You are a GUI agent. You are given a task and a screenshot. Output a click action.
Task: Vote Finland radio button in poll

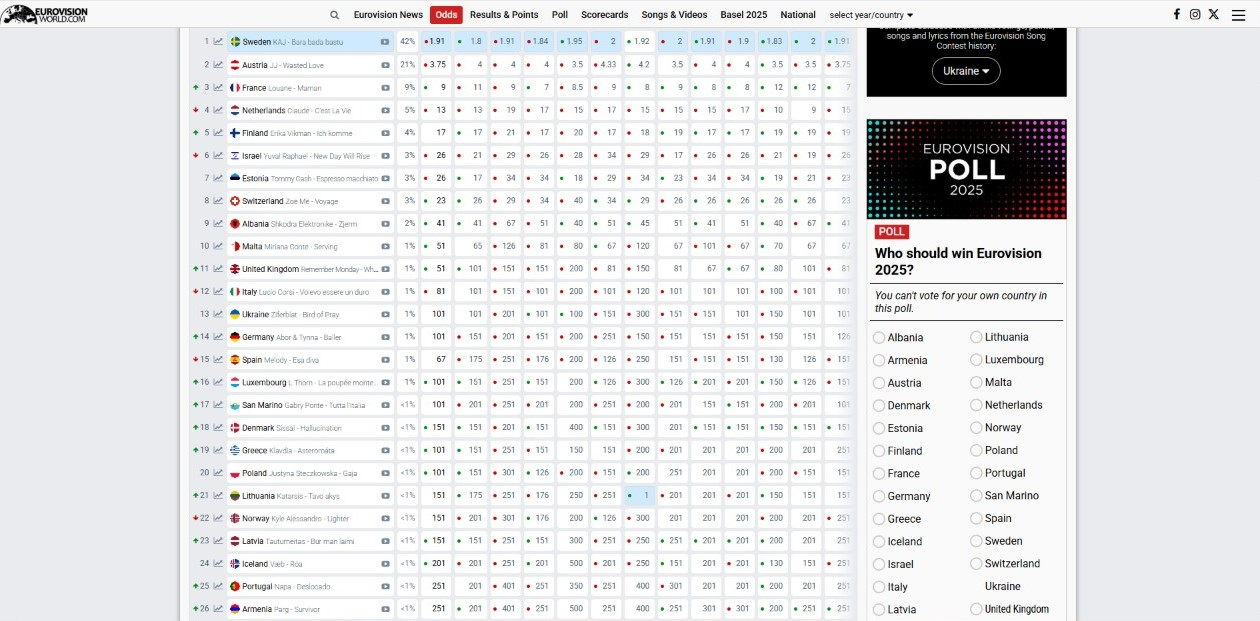coord(879,451)
